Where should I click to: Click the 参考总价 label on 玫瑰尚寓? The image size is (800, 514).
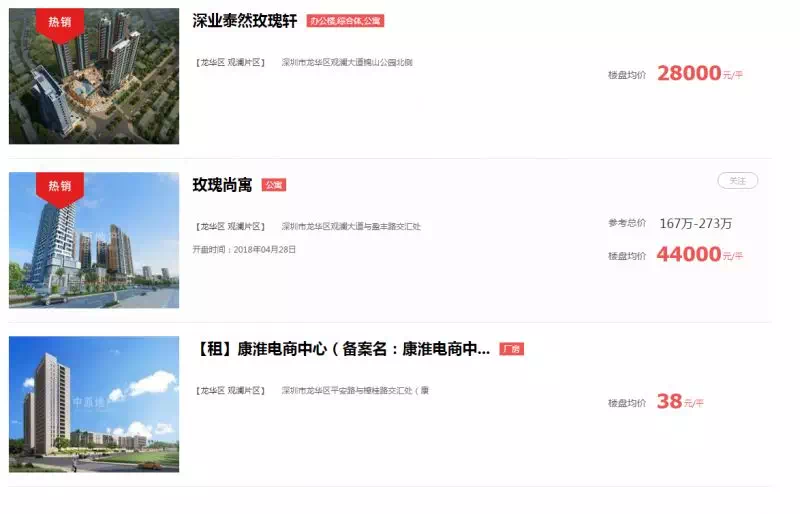click(627, 223)
